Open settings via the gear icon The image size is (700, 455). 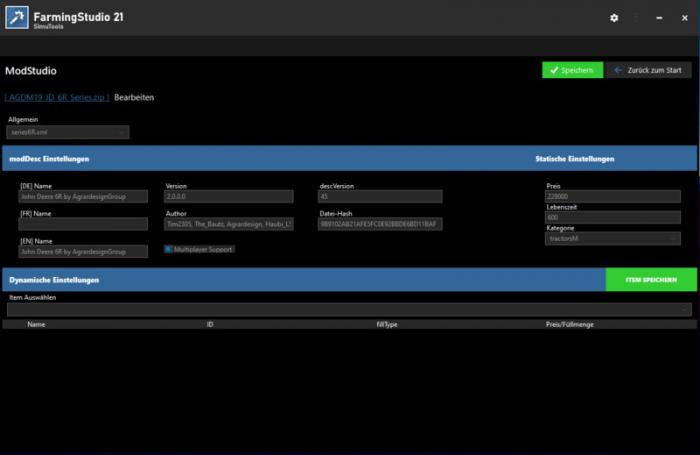[614, 18]
